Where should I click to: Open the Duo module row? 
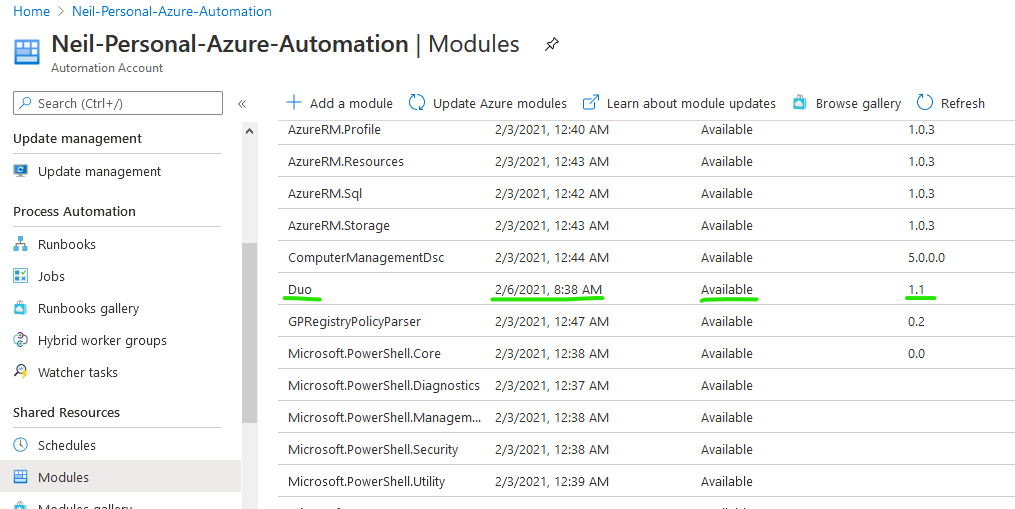pyautogui.click(x=647, y=289)
